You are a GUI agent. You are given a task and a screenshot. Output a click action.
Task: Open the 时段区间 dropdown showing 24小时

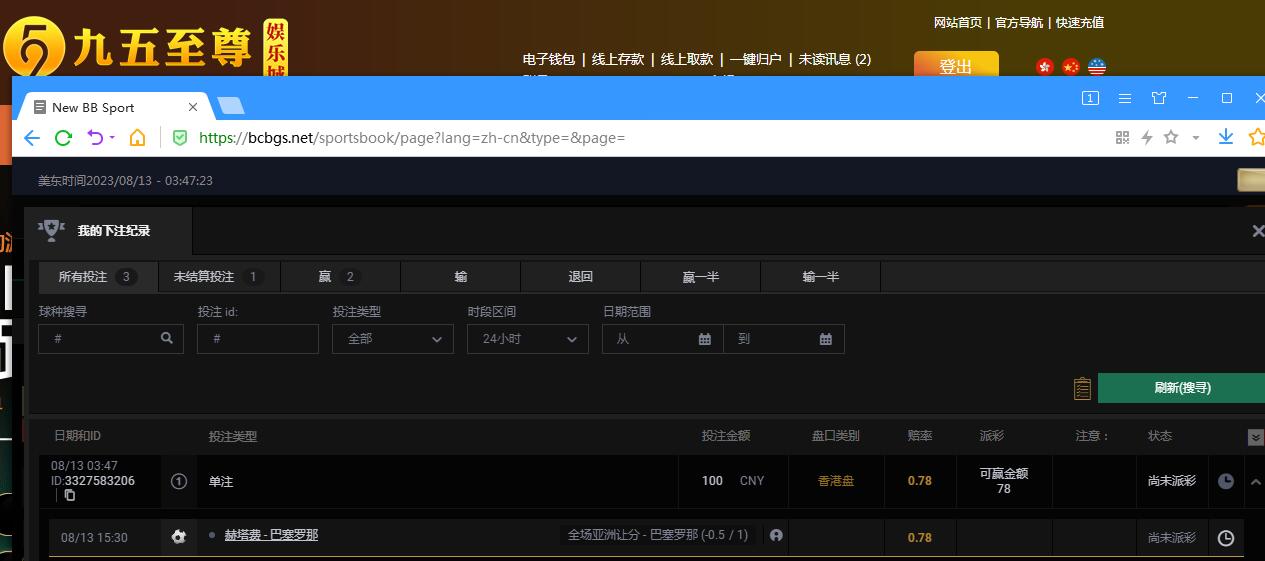(x=528, y=339)
